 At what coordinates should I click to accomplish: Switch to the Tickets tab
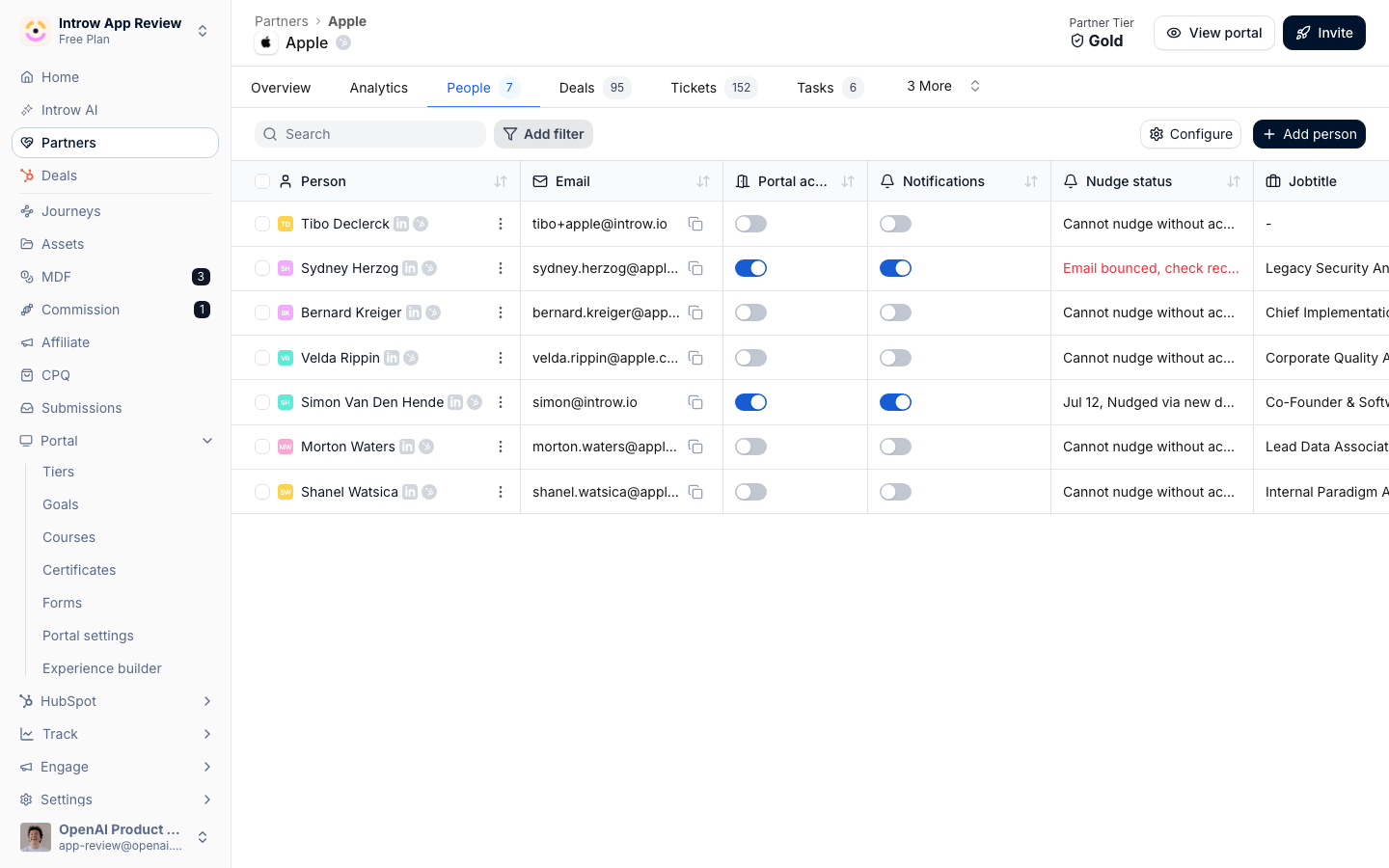(x=714, y=88)
